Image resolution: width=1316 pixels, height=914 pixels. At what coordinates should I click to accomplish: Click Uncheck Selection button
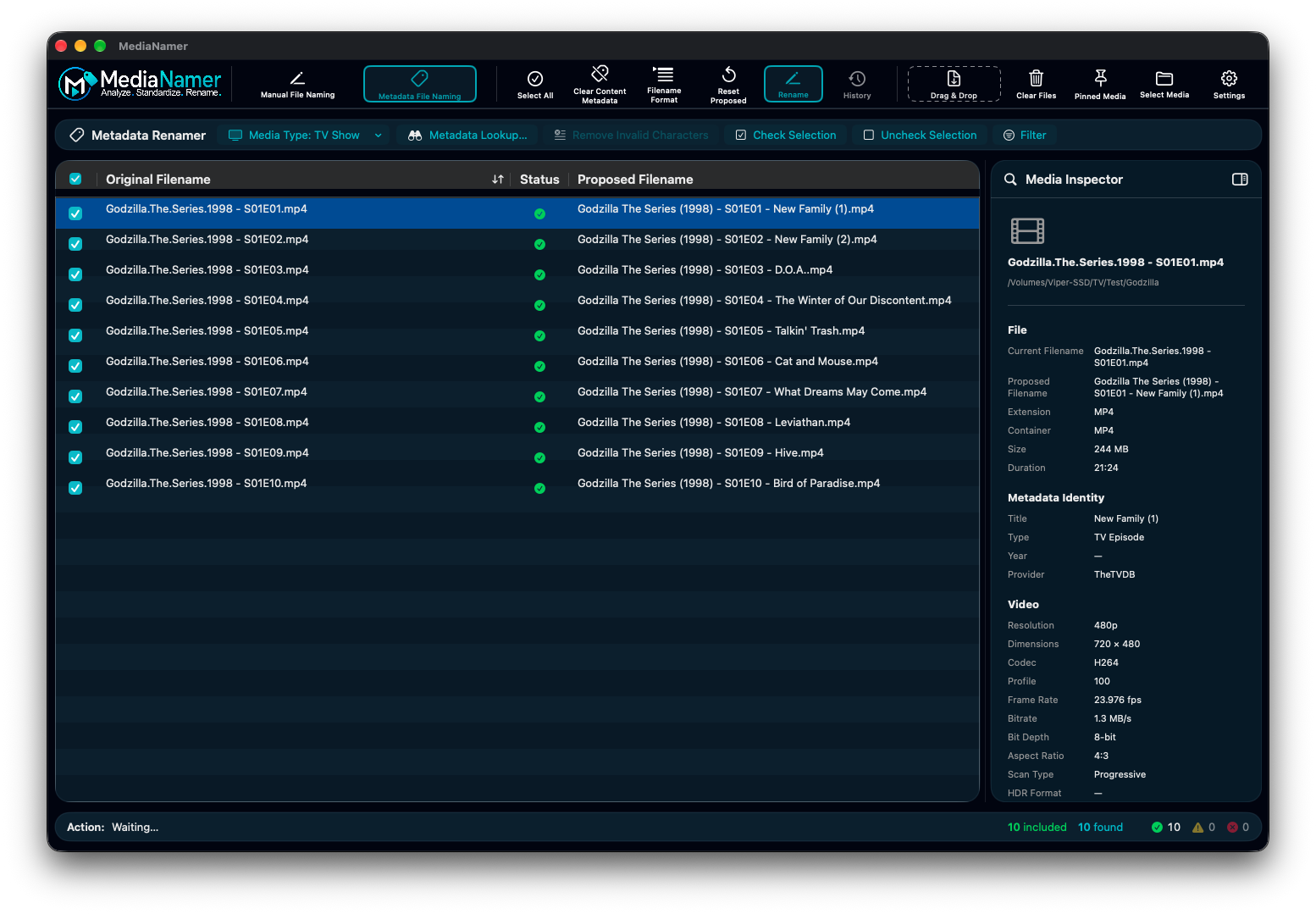click(920, 135)
